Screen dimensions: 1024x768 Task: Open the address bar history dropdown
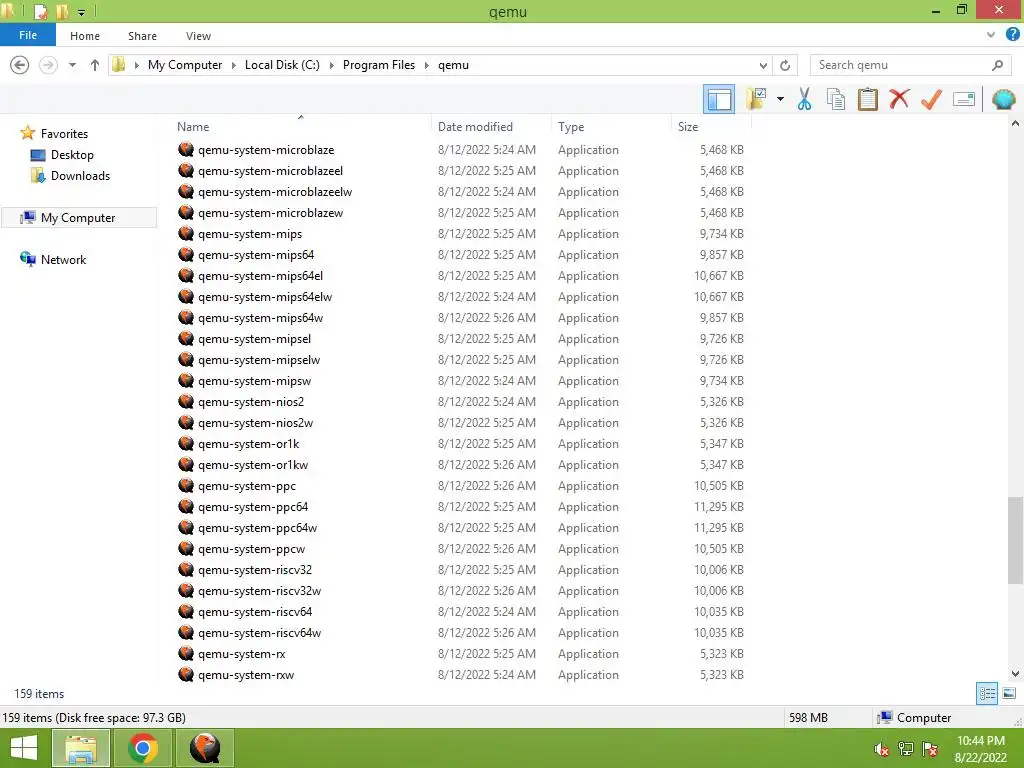click(763, 65)
